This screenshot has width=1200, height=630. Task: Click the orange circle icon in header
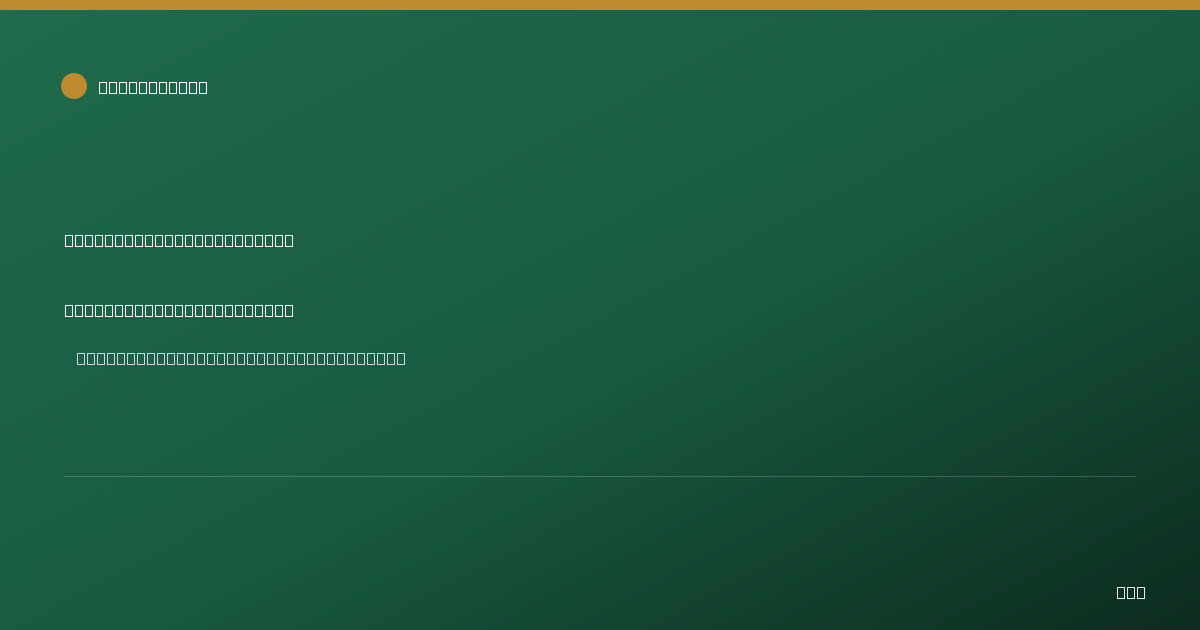(x=74, y=86)
